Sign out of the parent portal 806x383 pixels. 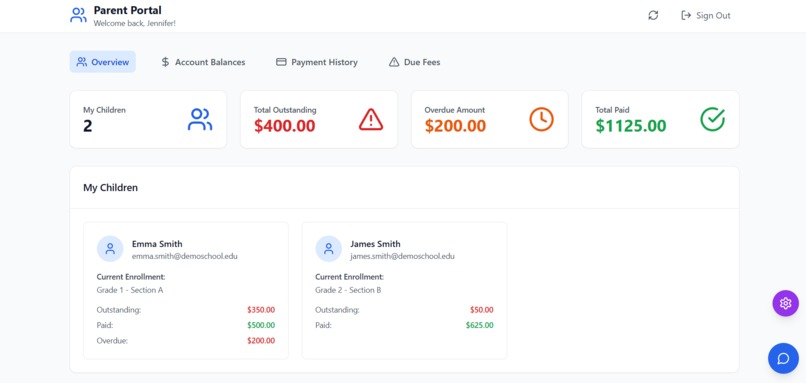705,15
